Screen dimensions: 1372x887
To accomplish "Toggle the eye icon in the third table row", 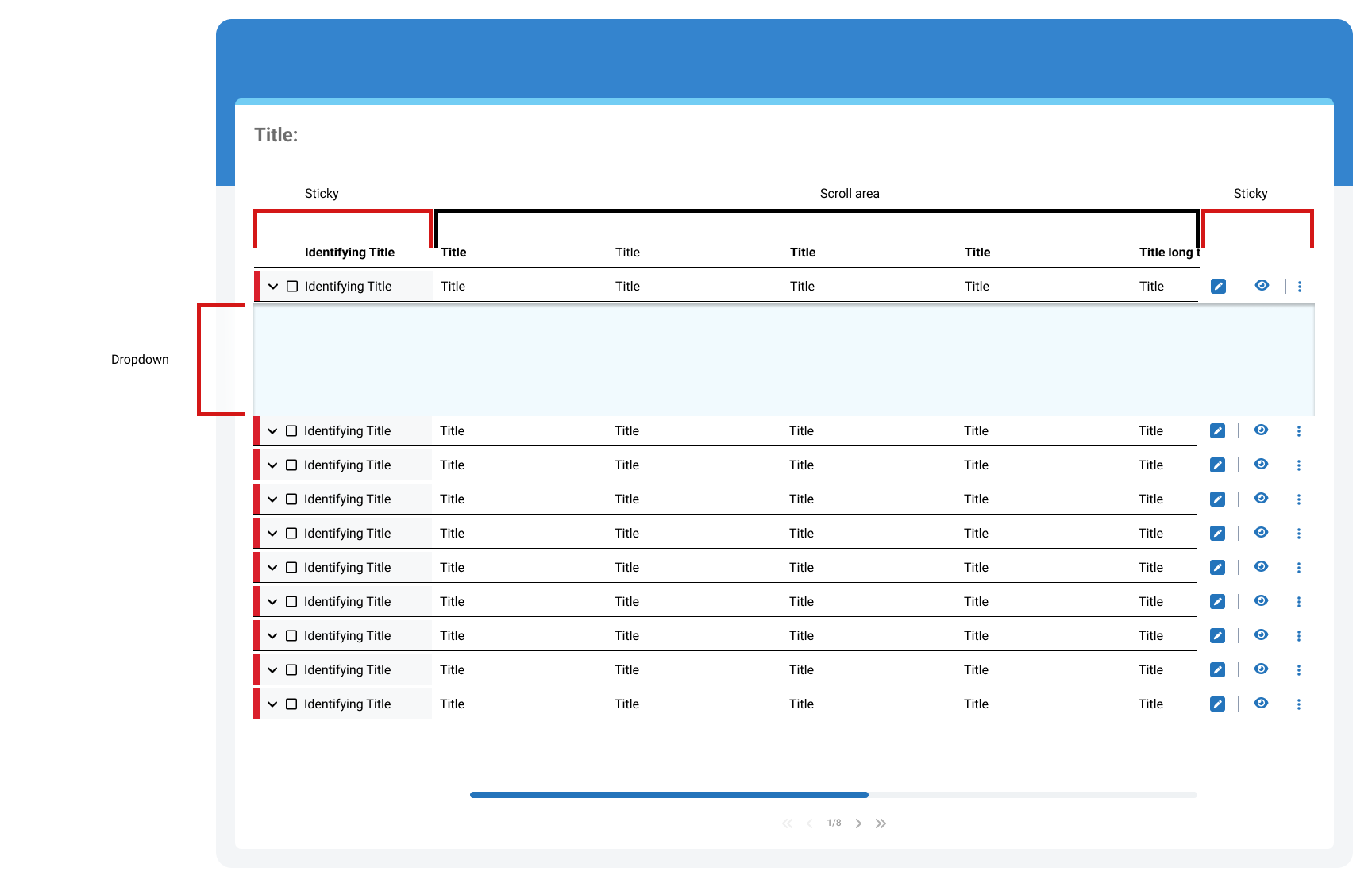I will click(x=1261, y=465).
